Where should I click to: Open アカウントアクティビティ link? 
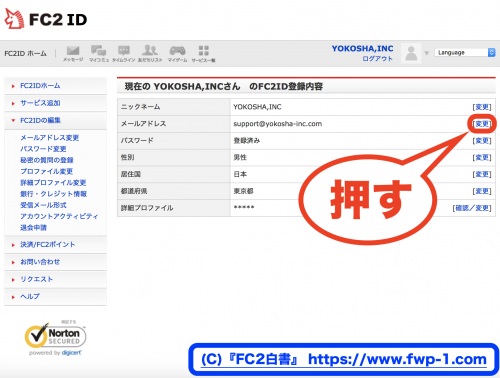(59, 216)
